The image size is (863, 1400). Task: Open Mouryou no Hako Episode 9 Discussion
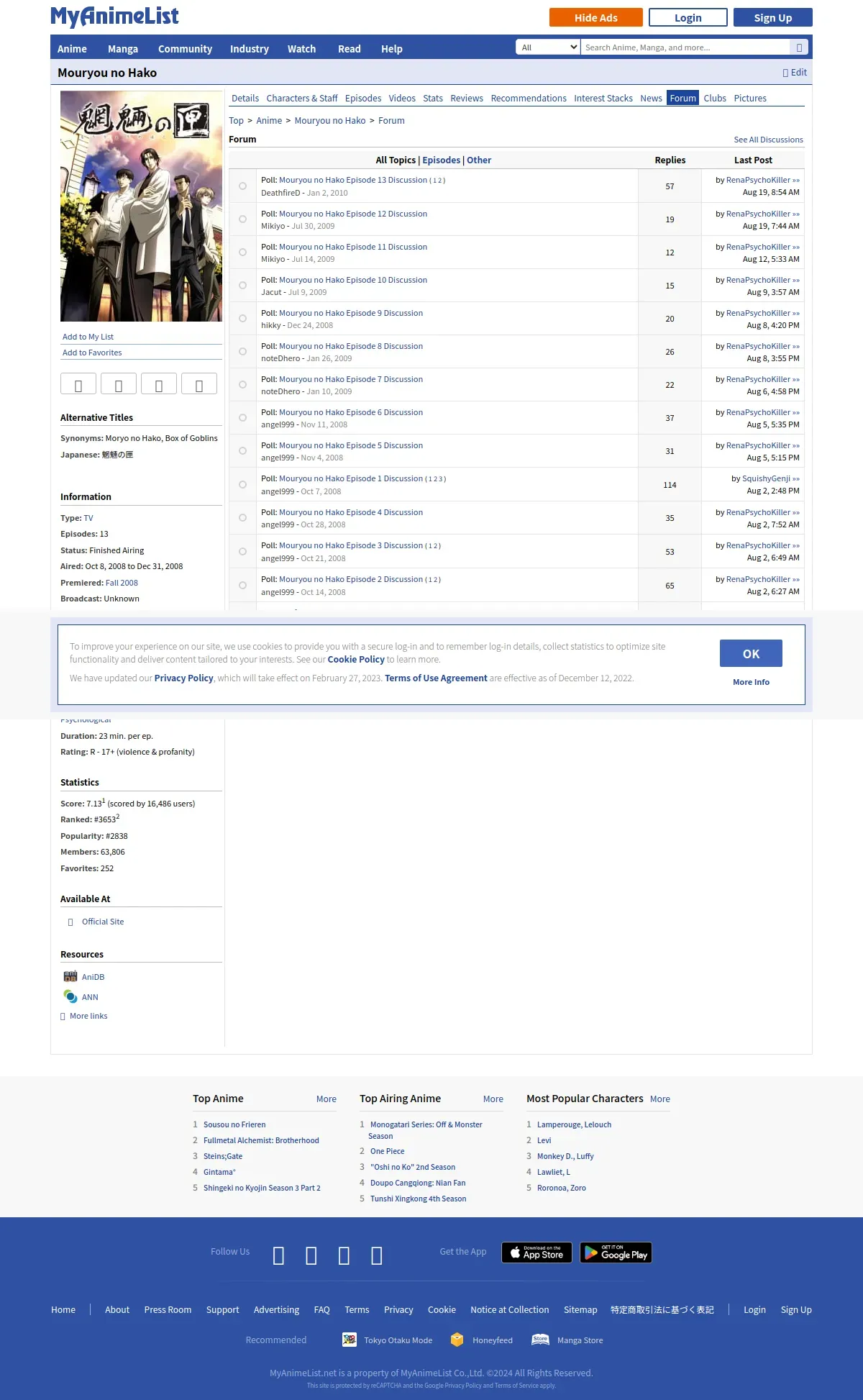[x=351, y=313]
